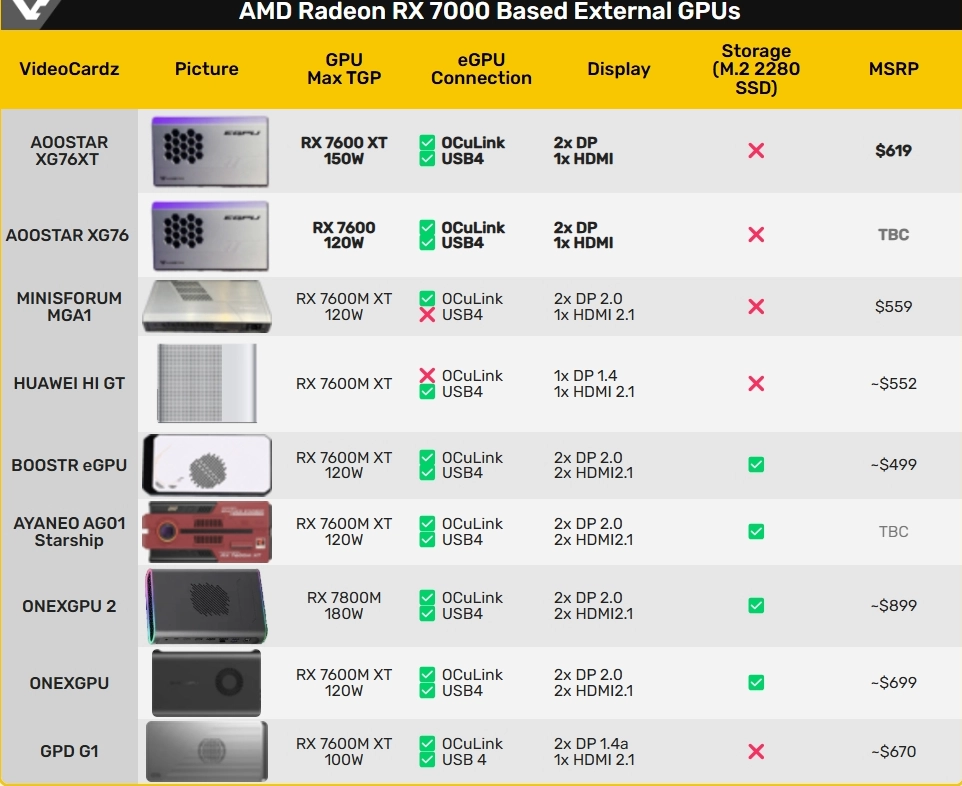The width and height of the screenshot is (962, 786).
Task: Click the $619 price for AOOSTAR XG76XT
Action: click(x=893, y=151)
